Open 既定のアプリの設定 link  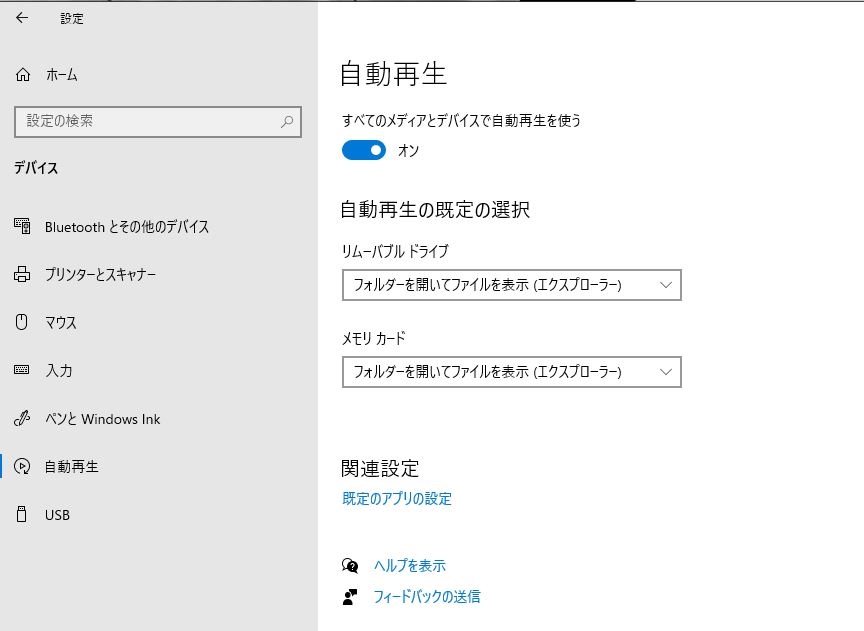[x=397, y=499]
